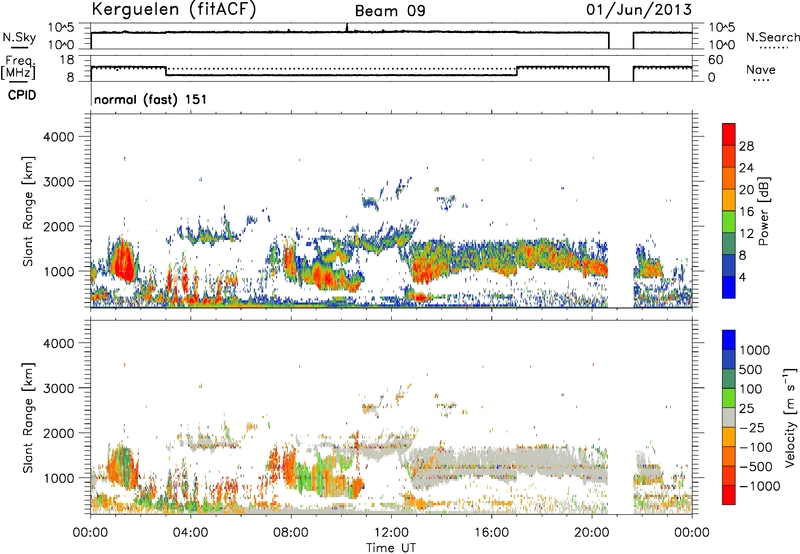
Task: Click the 'Velocity [m s⁻¹]' colorbar label
Action: 790,417
